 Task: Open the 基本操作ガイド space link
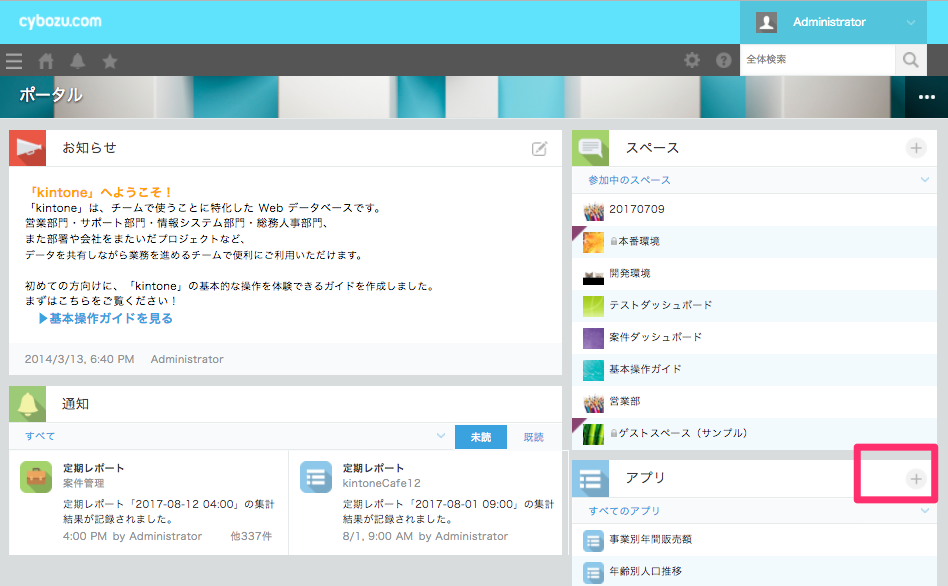[645, 370]
